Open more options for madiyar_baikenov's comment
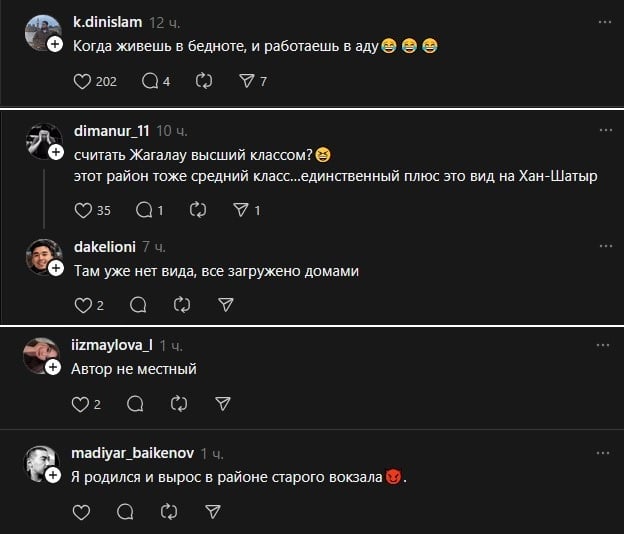 click(603, 452)
